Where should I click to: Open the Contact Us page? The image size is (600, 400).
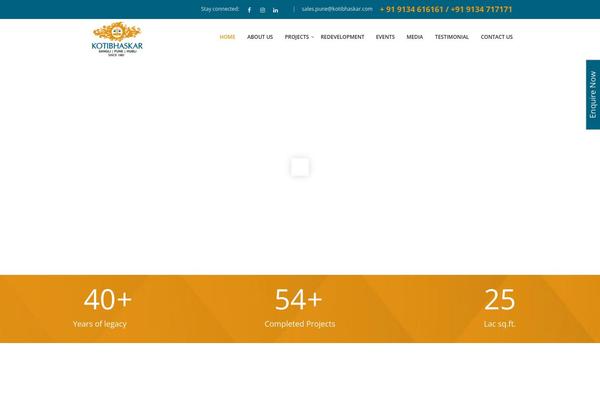coord(496,37)
